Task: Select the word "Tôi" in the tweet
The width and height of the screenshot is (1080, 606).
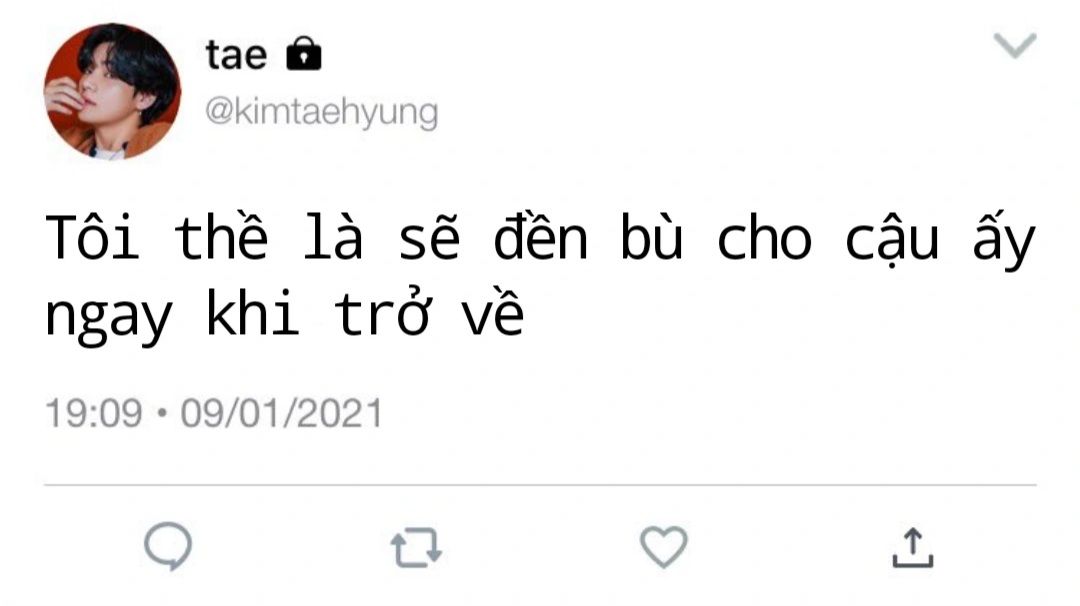Action: pyautogui.click(x=93, y=238)
